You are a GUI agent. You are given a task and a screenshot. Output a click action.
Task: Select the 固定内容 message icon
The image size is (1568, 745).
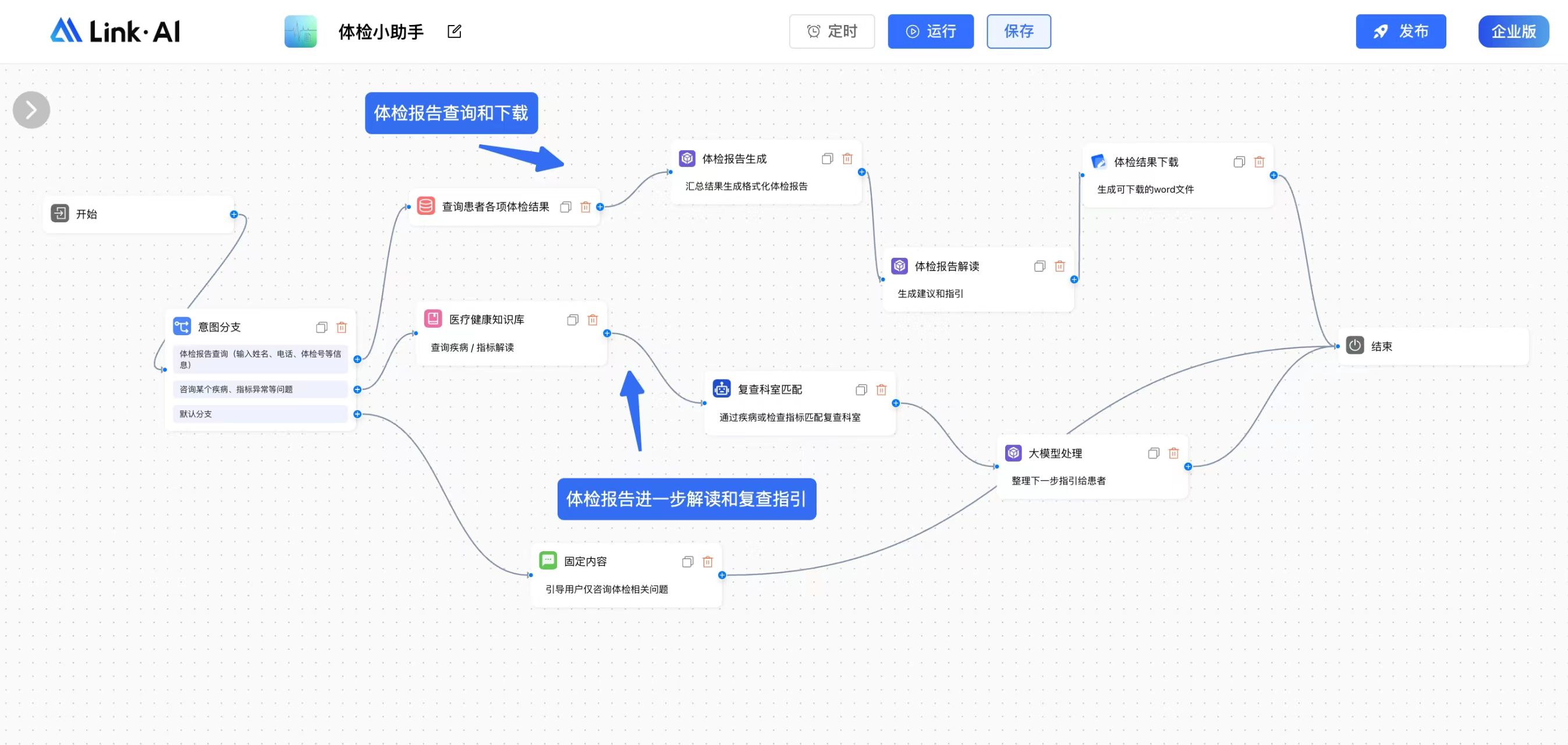point(548,560)
